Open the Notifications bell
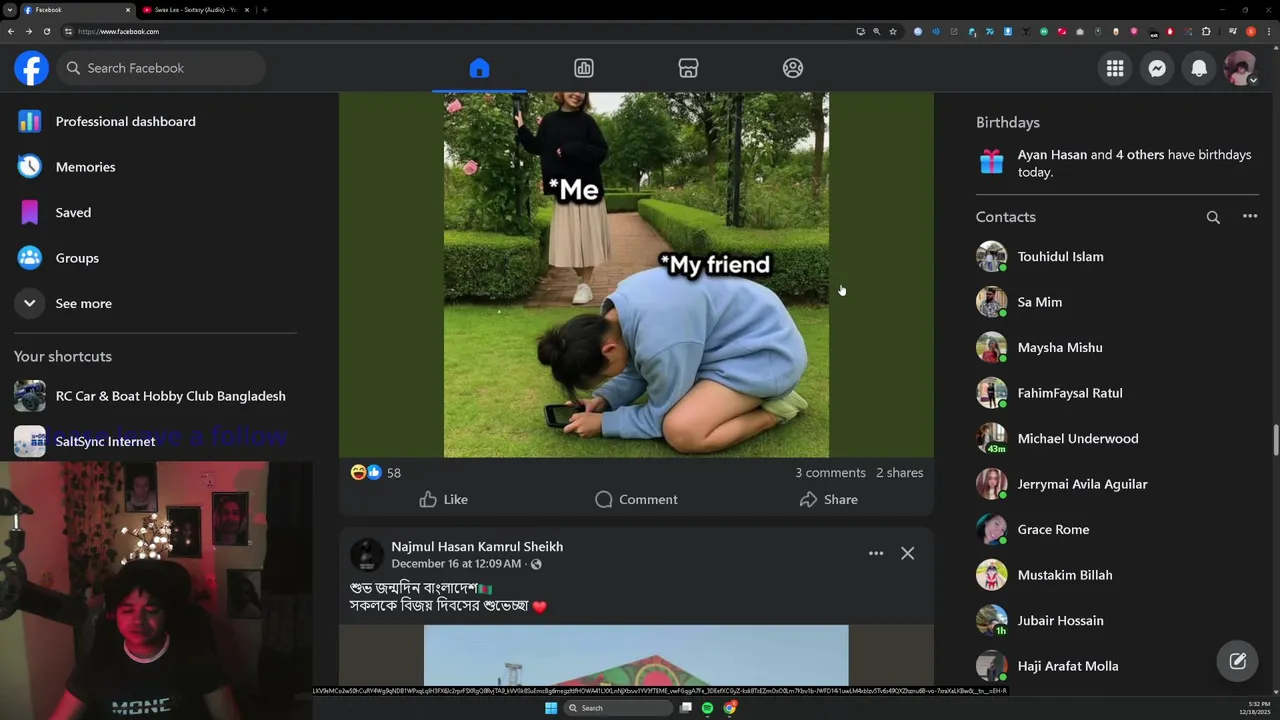Screen dimensions: 1280x720 [1199, 68]
